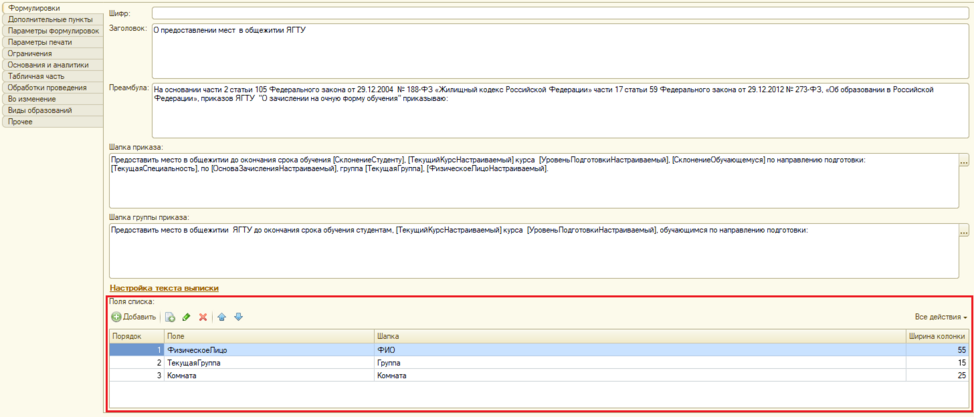This screenshot has width=974, height=417.
Task: Click the Шифр input field
Action: [x=560, y=13]
